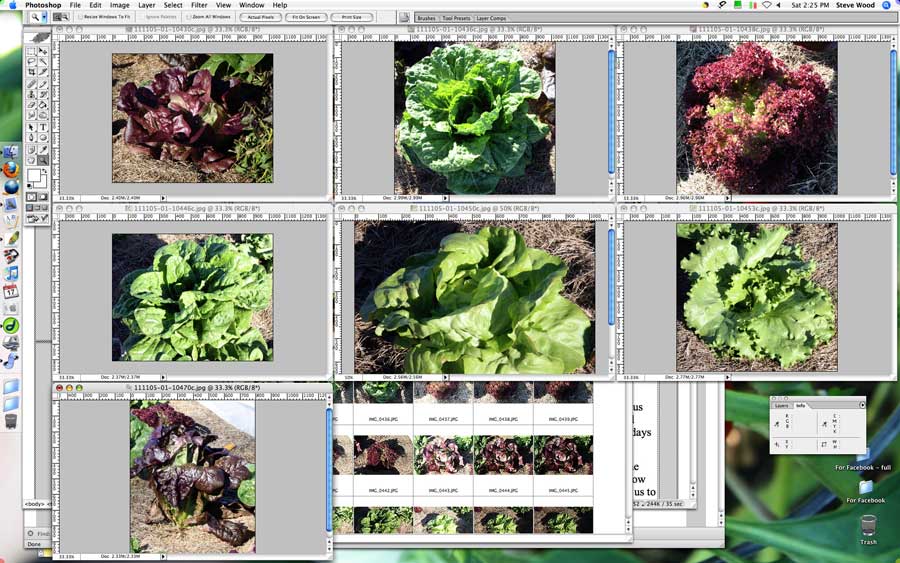900x563 pixels.
Task: Select the Dodge tool
Action: pyautogui.click(x=43, y=115)
